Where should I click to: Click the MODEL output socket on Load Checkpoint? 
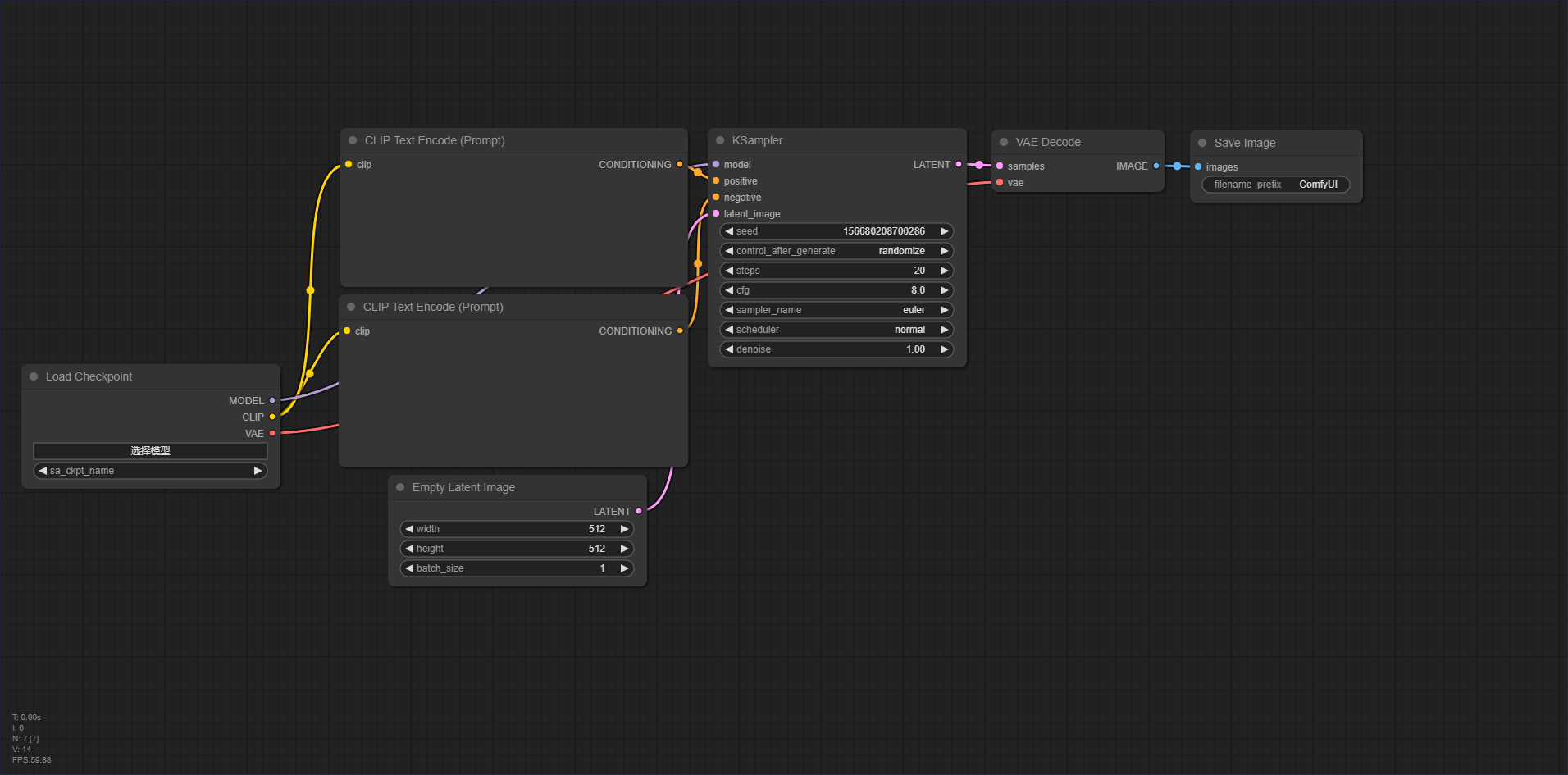(x=272, y=400)
